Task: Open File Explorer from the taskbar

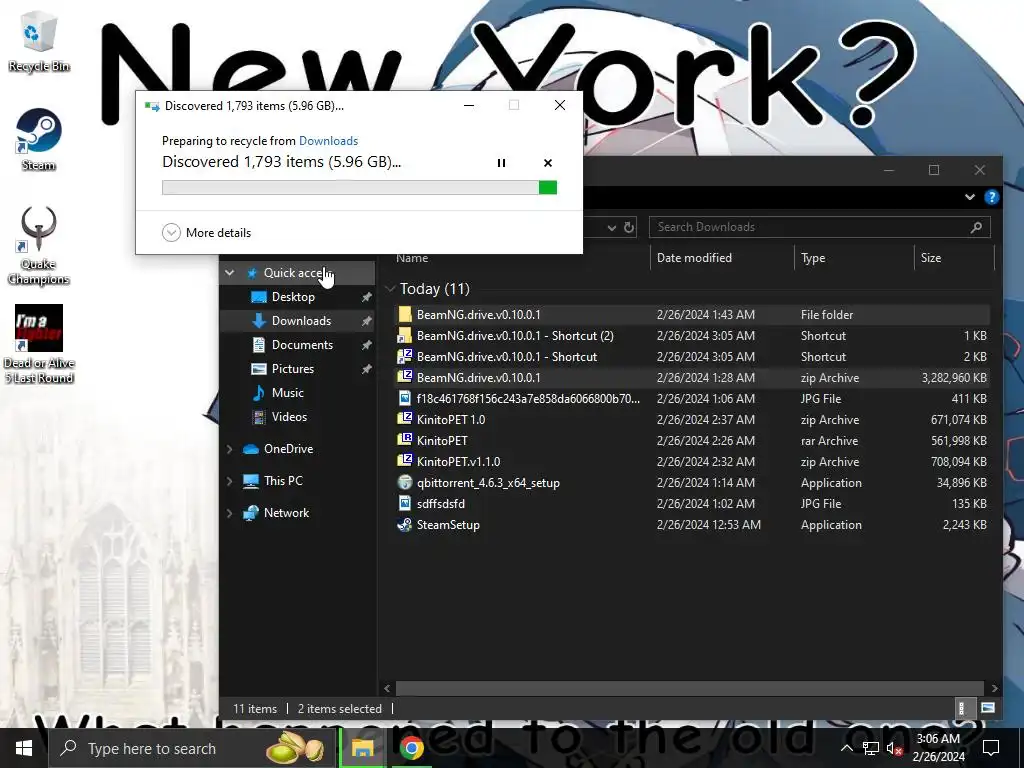Action: pyautogui.click(x=362, y=748)
